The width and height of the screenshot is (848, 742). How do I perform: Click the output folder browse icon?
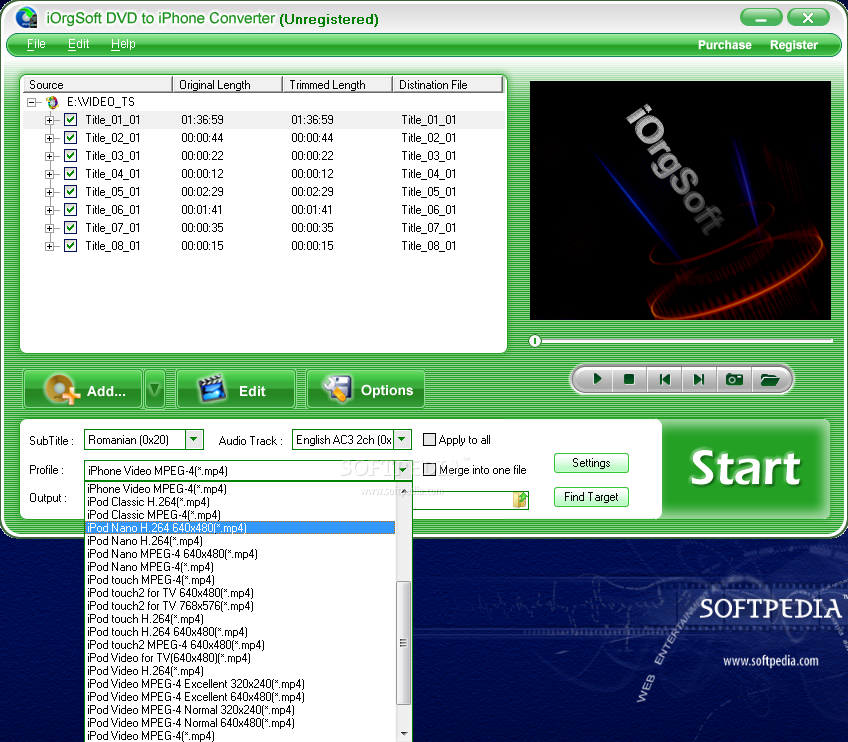[x=520, y=499]
